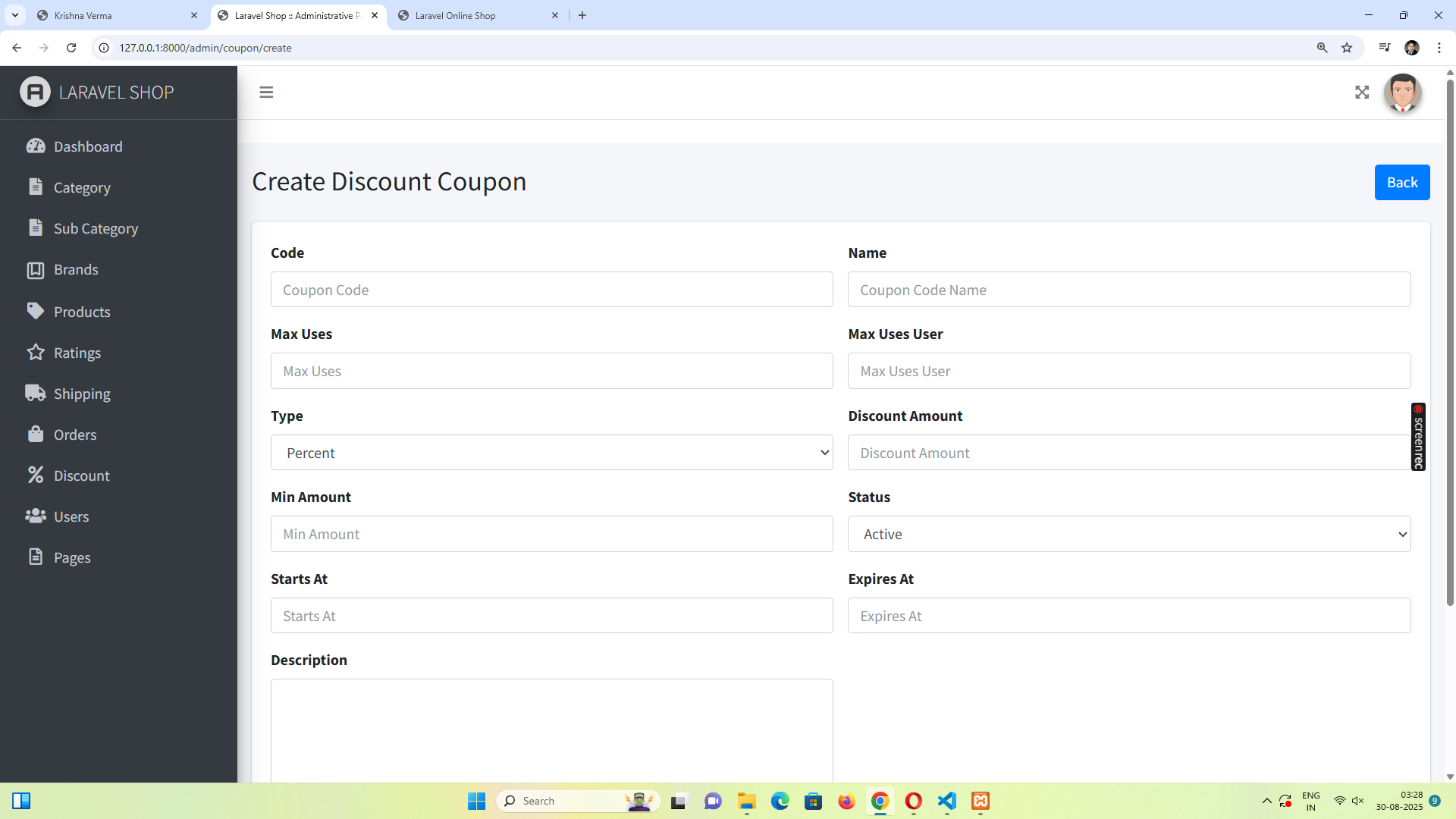Click the Max Uses input field
This screenshot has width=1456, height=819.
pyautogui.click(x=551, y=371)
